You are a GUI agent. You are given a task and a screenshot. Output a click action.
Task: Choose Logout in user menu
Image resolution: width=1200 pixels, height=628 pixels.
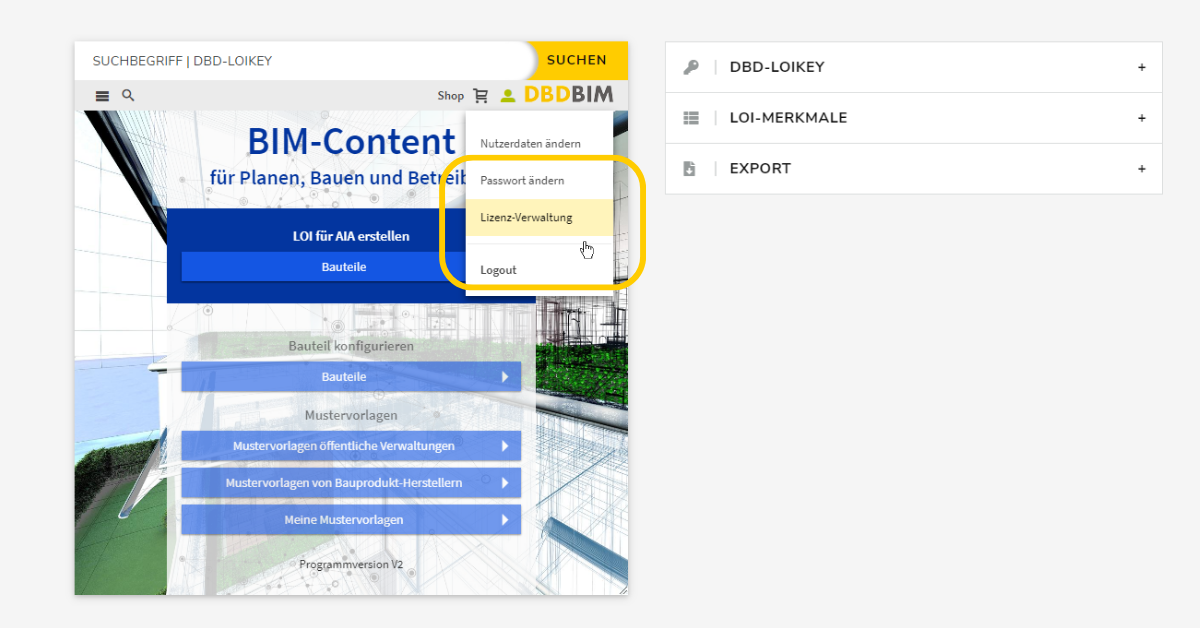coord(539,270)
